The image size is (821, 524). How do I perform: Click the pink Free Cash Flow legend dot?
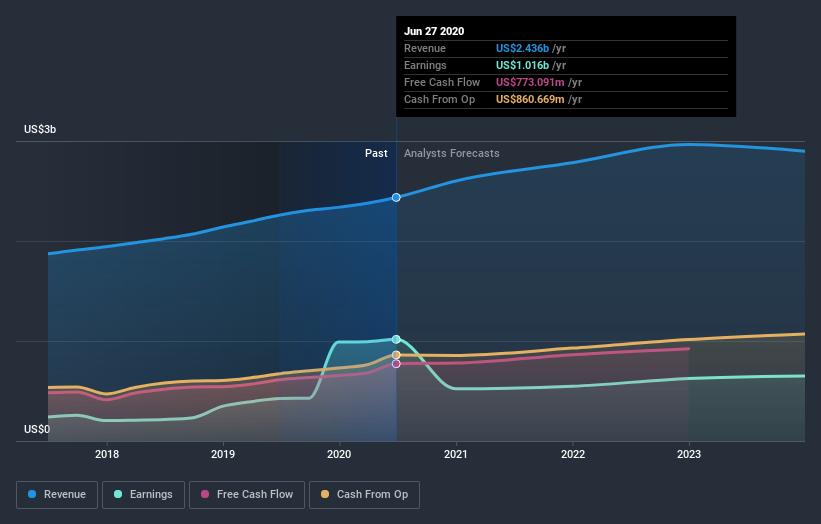click(x=205, y=494)
